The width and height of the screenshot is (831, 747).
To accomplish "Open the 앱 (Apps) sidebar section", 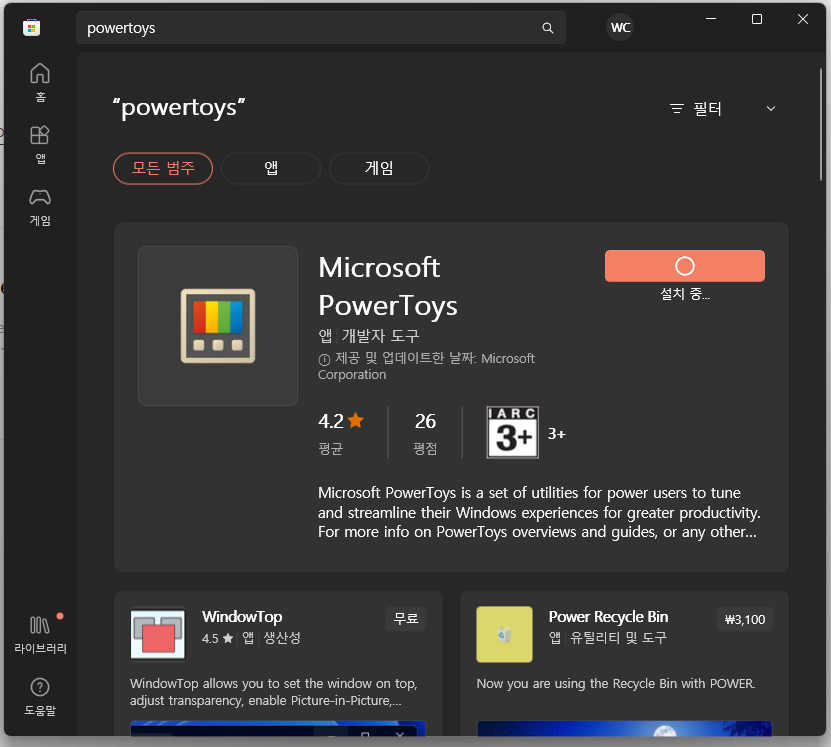I will 40,144.
